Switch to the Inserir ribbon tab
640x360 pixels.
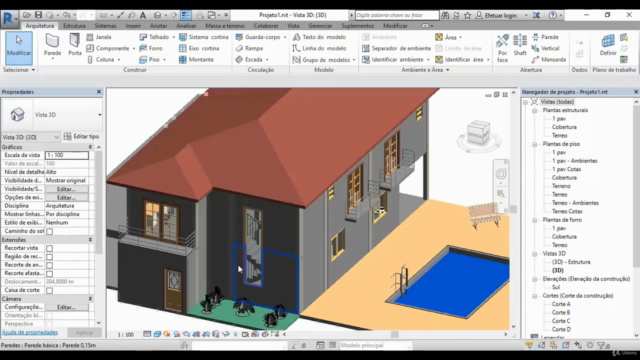click(x=133, y=26)
